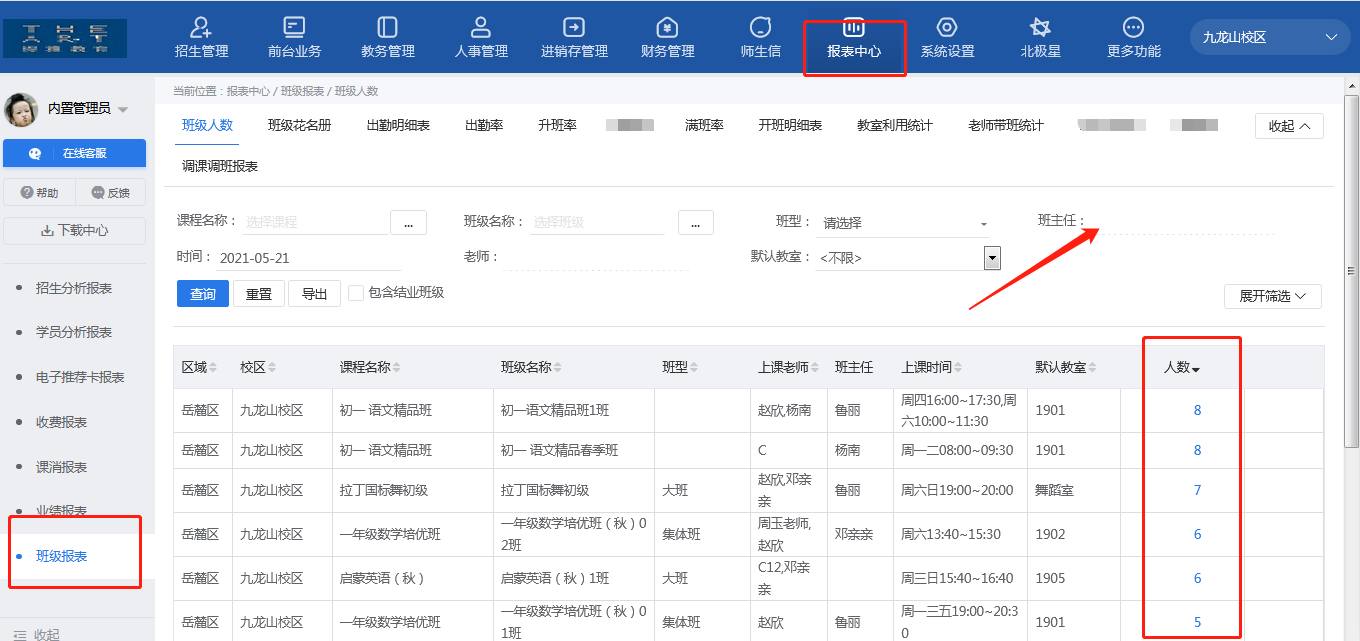Switch to 出勤率 tab
This screenshot has width=1360, height=641.
click(x=484, y=125)
